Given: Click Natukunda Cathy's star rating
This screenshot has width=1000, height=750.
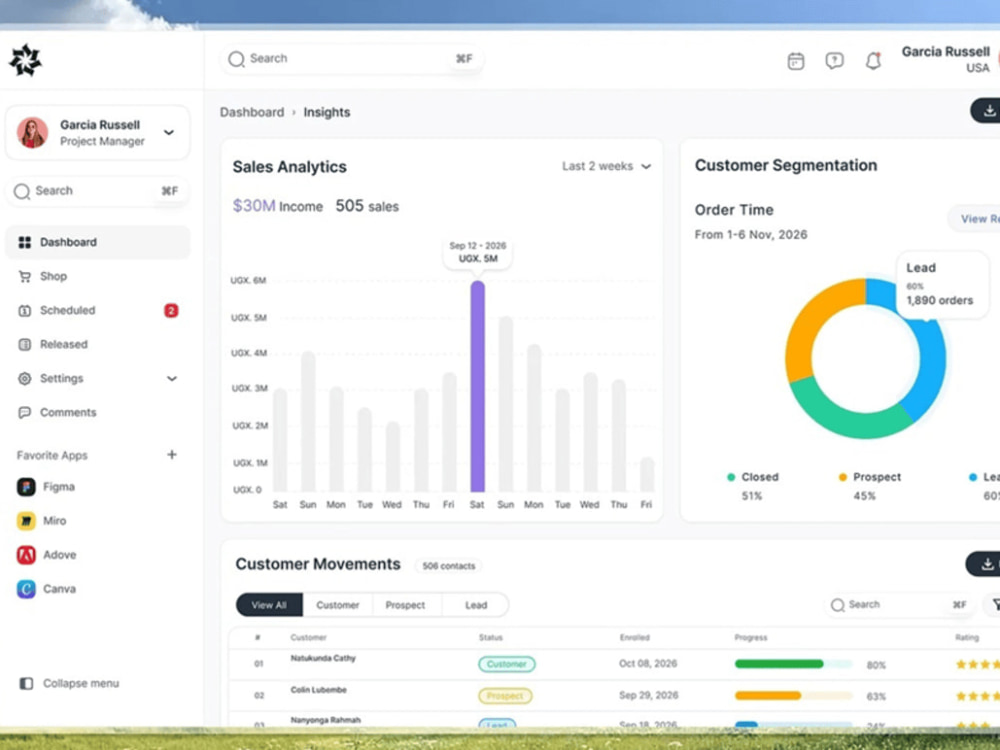Looking at the screenshot, I should (x=978, y=665).
